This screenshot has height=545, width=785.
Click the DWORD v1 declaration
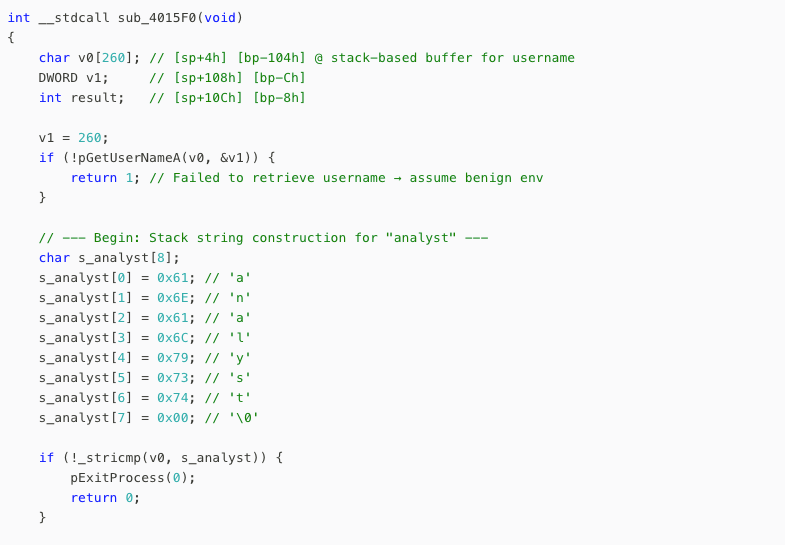73,78
